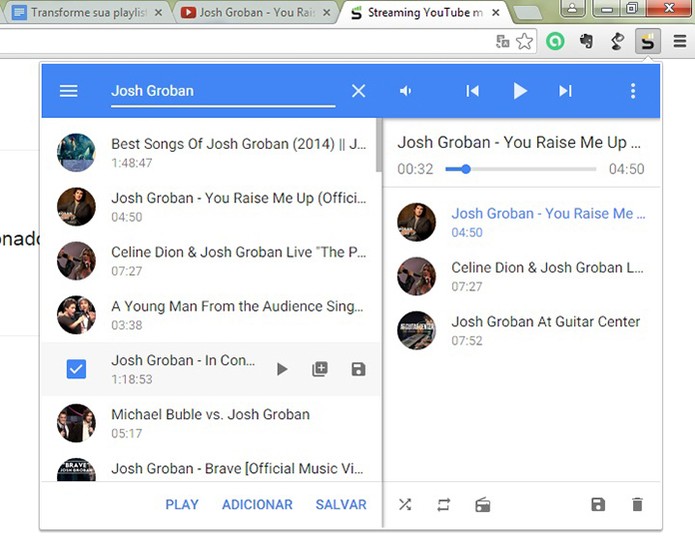Click the ADICIONAR button

[257, 505]
